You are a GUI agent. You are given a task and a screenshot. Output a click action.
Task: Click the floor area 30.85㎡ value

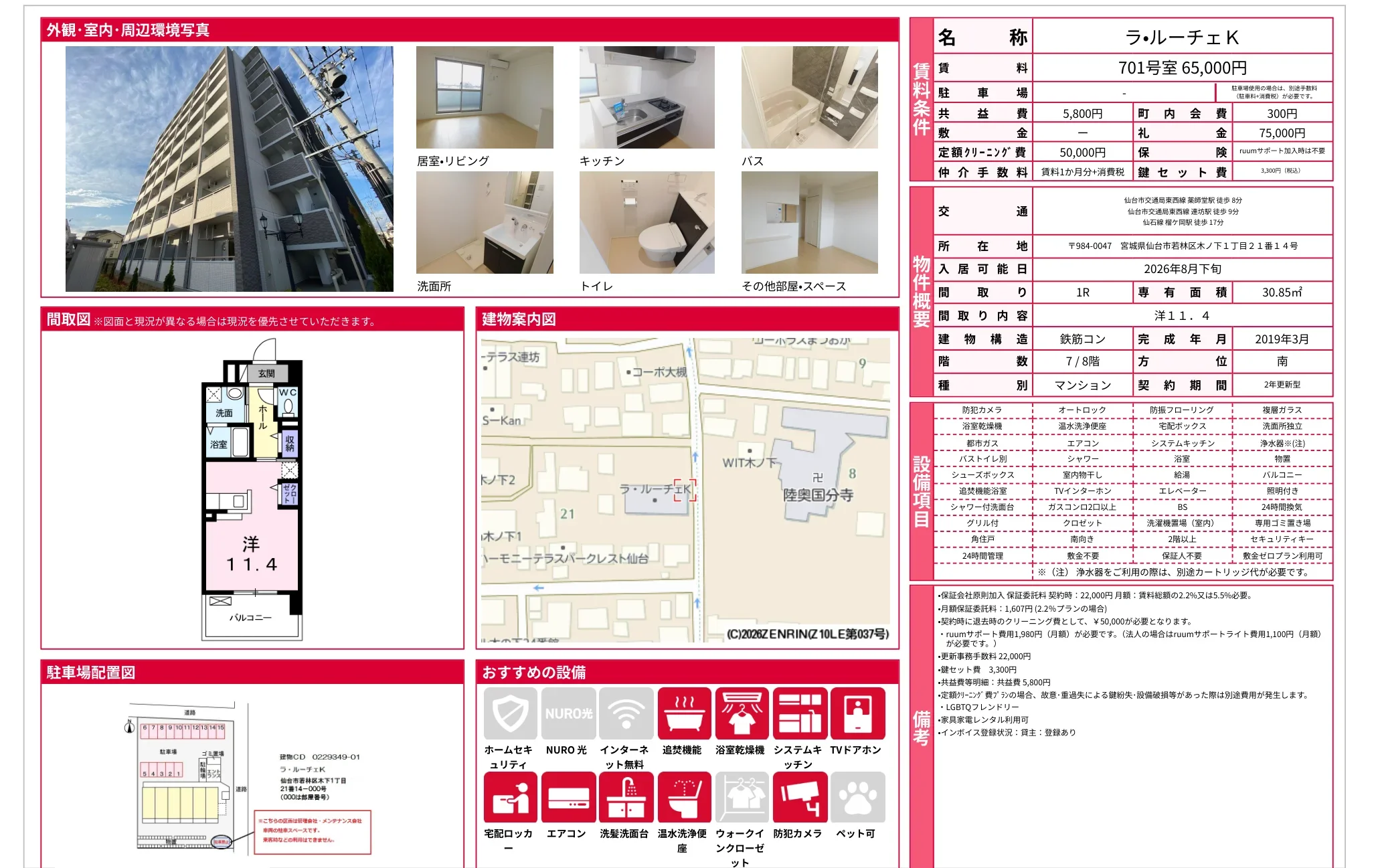1282,292
